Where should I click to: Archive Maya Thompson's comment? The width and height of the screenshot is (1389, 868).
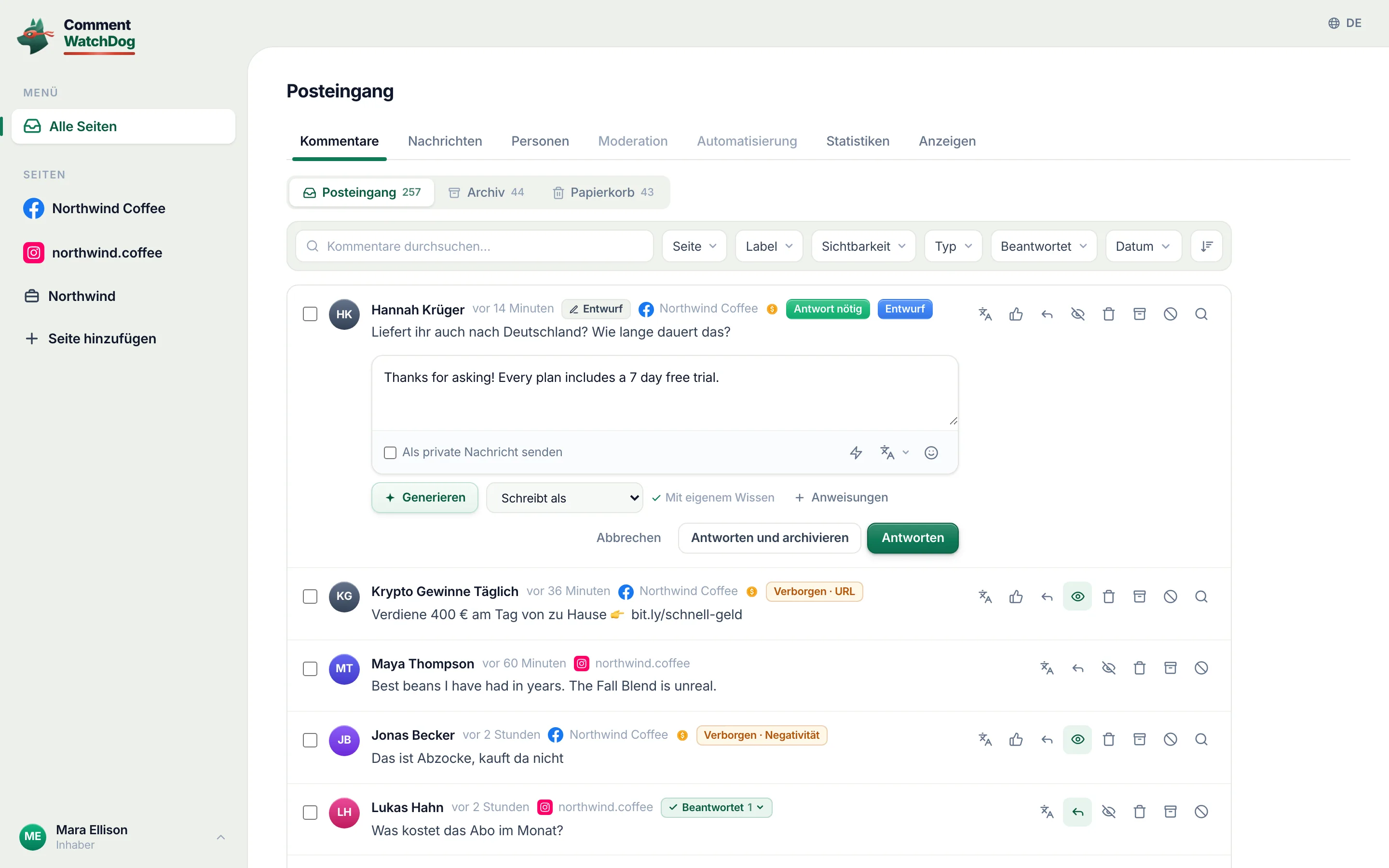coord(1171,668)
